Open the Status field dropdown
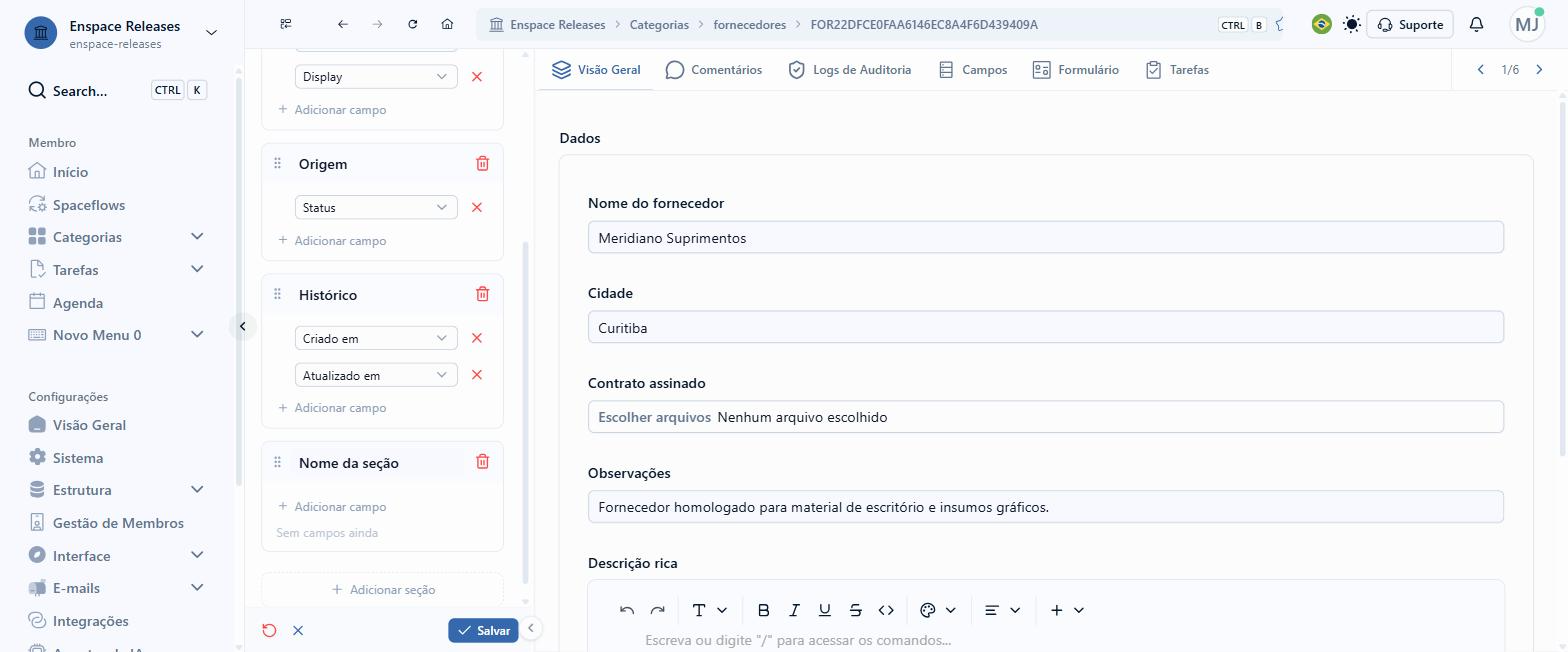The height and width of the screenshot is (652, 1568). (x=376, y=207)
